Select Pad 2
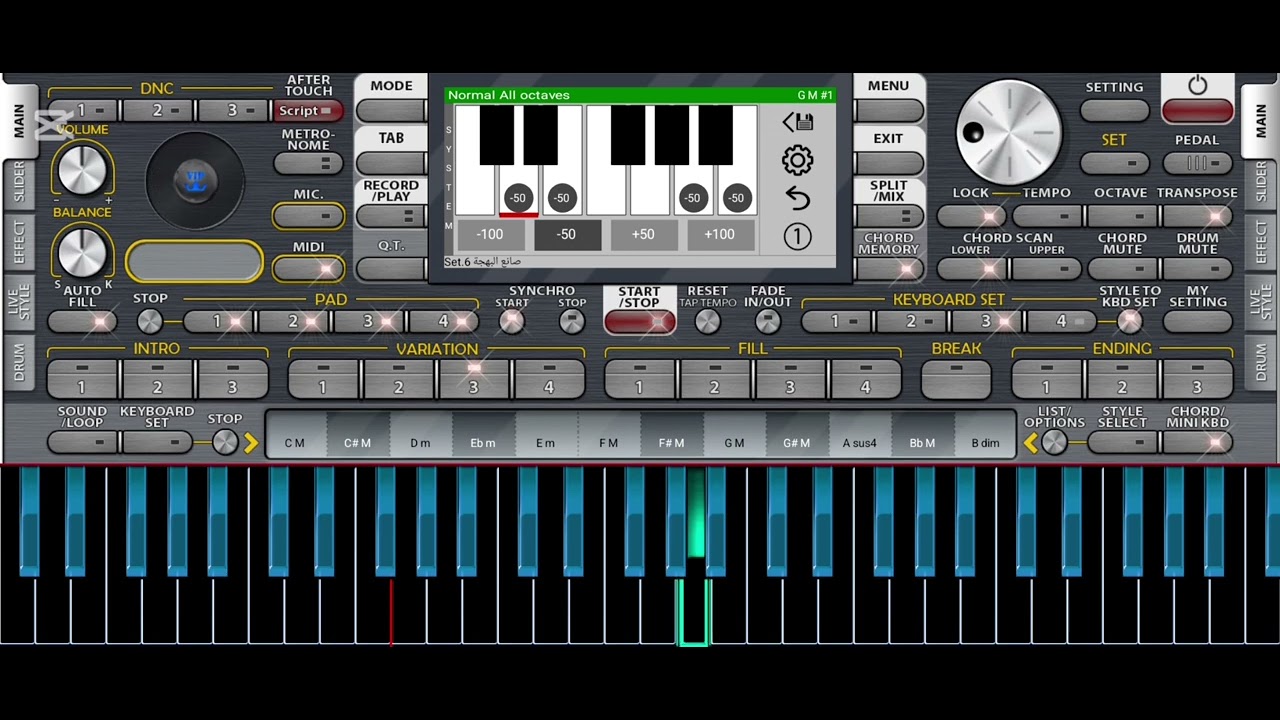Image resolution: width=1280 pixels, height=720 pixels. point(293,321)
